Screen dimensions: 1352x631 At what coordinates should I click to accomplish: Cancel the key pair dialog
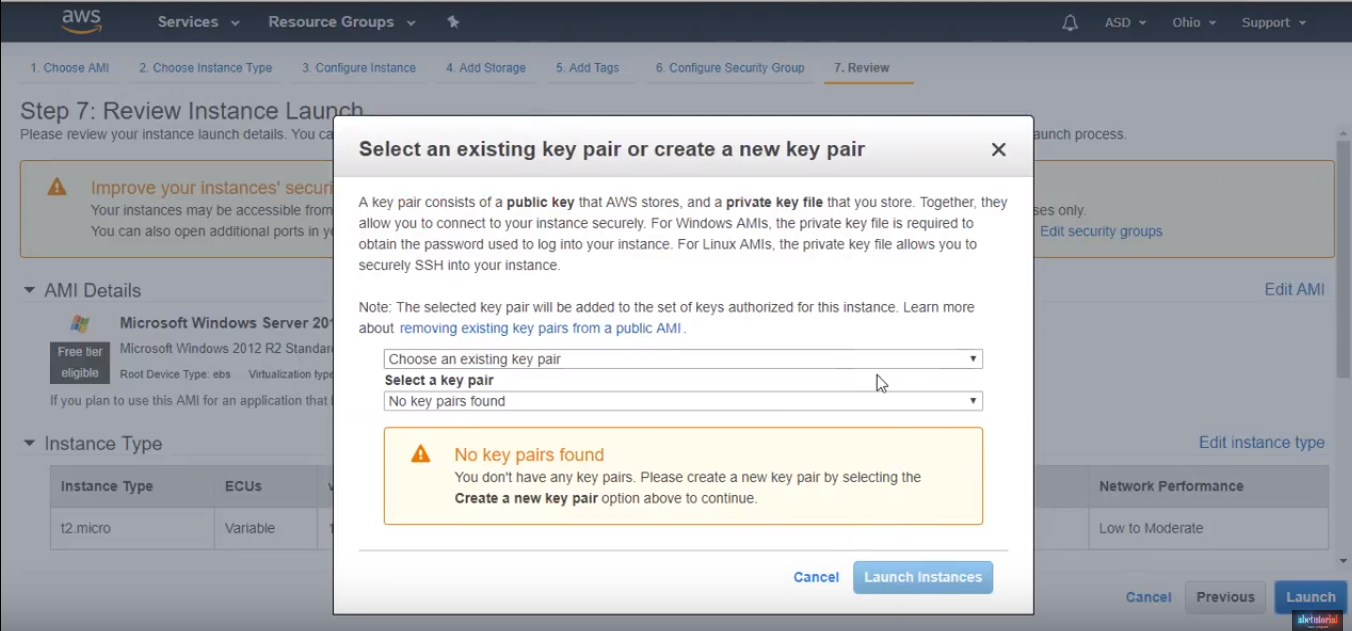816,577
